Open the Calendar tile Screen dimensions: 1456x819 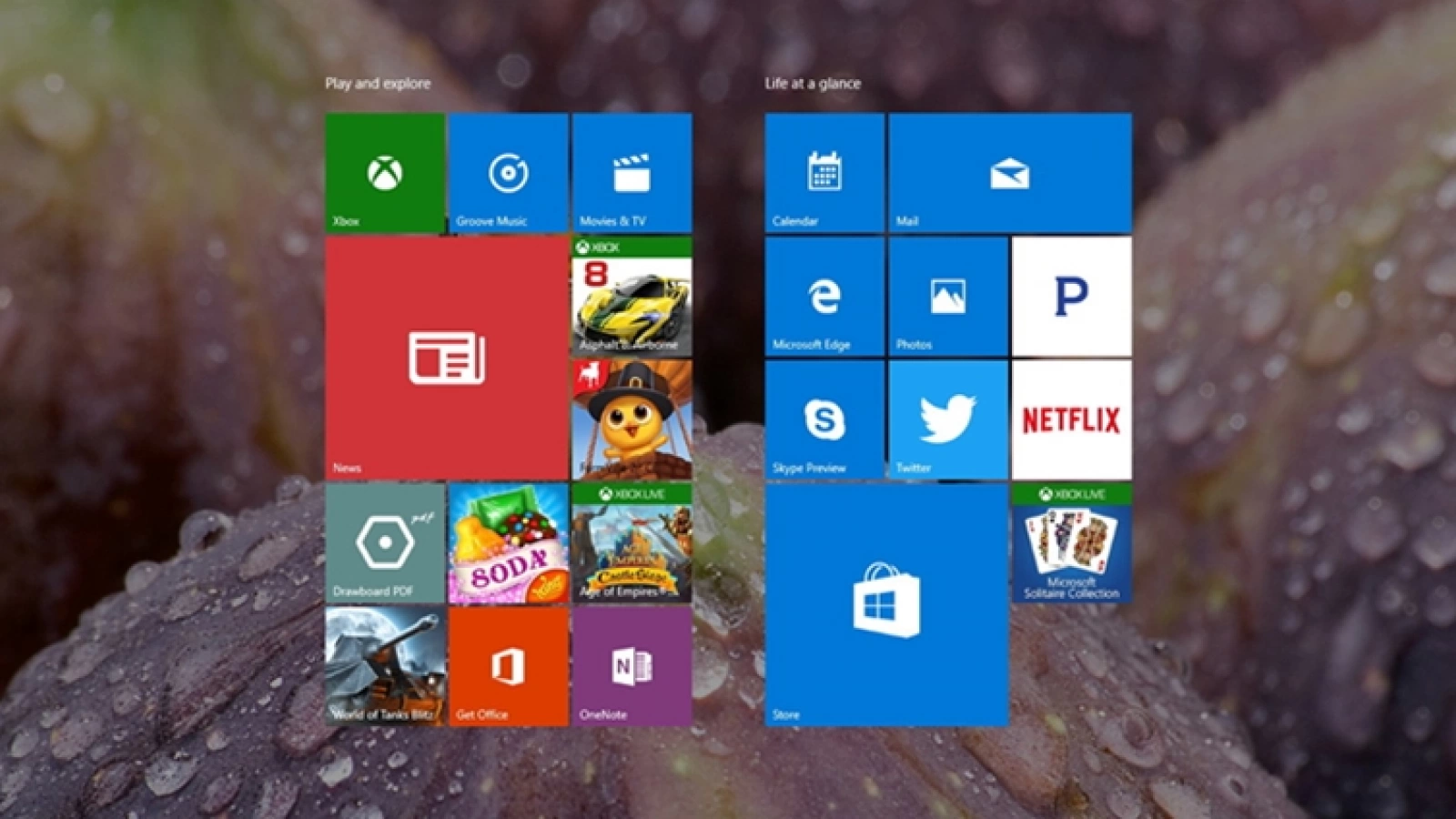click(x=825, y=173)
